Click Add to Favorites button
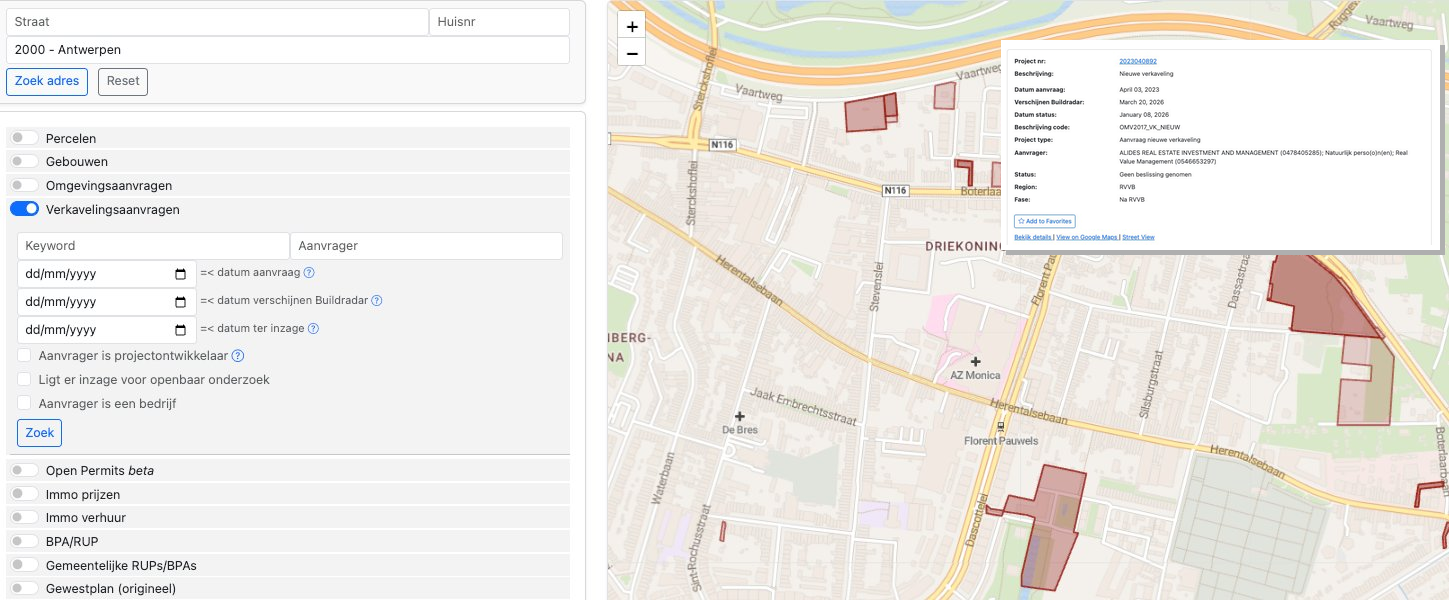Image resolution: width=1449 pixels, height=600 pixels. [1045, 221]
